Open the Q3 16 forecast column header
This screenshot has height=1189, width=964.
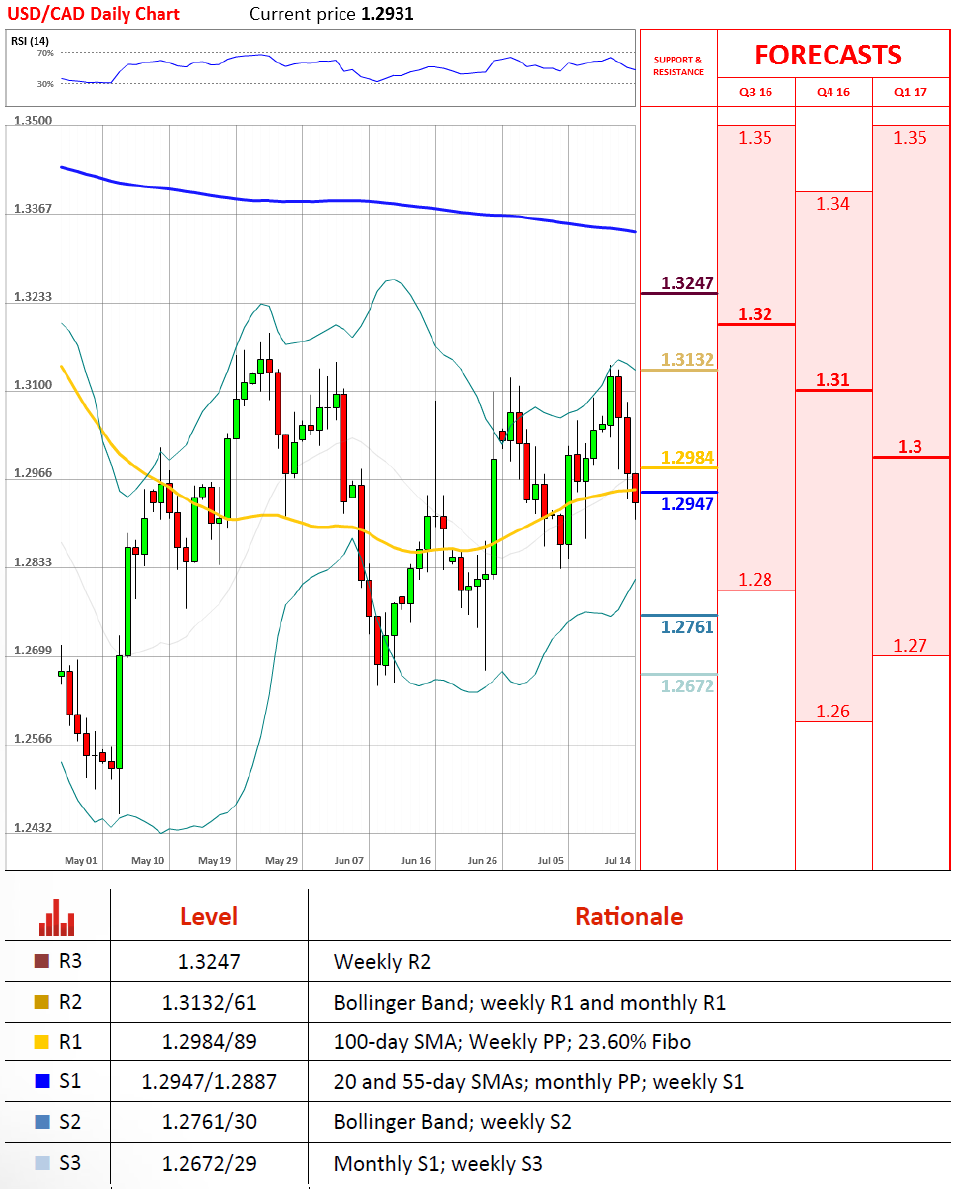pos(755,92)
